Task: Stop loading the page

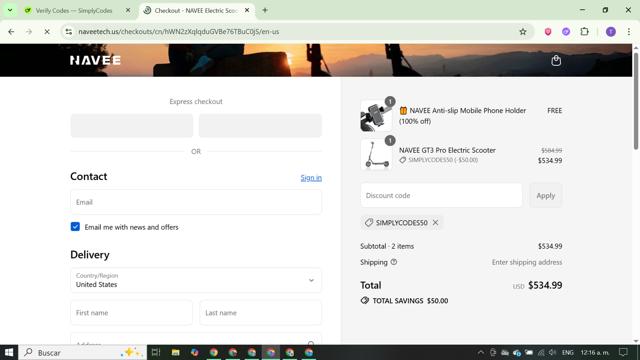Action: pyautogui.click(x=47, y=31)
